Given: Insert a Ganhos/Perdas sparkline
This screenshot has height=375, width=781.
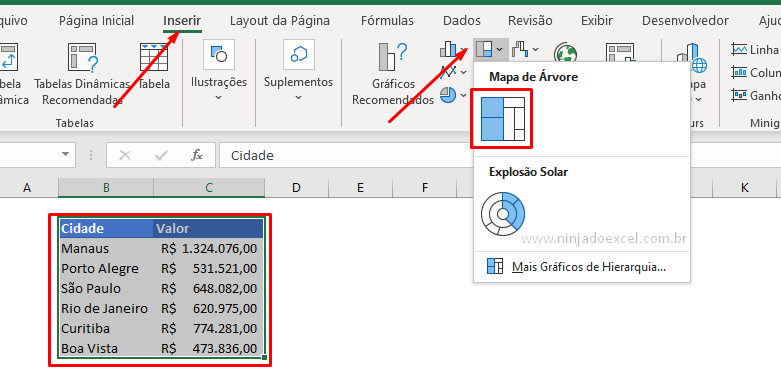Looking at the screenshot, I should pos(755,95).
